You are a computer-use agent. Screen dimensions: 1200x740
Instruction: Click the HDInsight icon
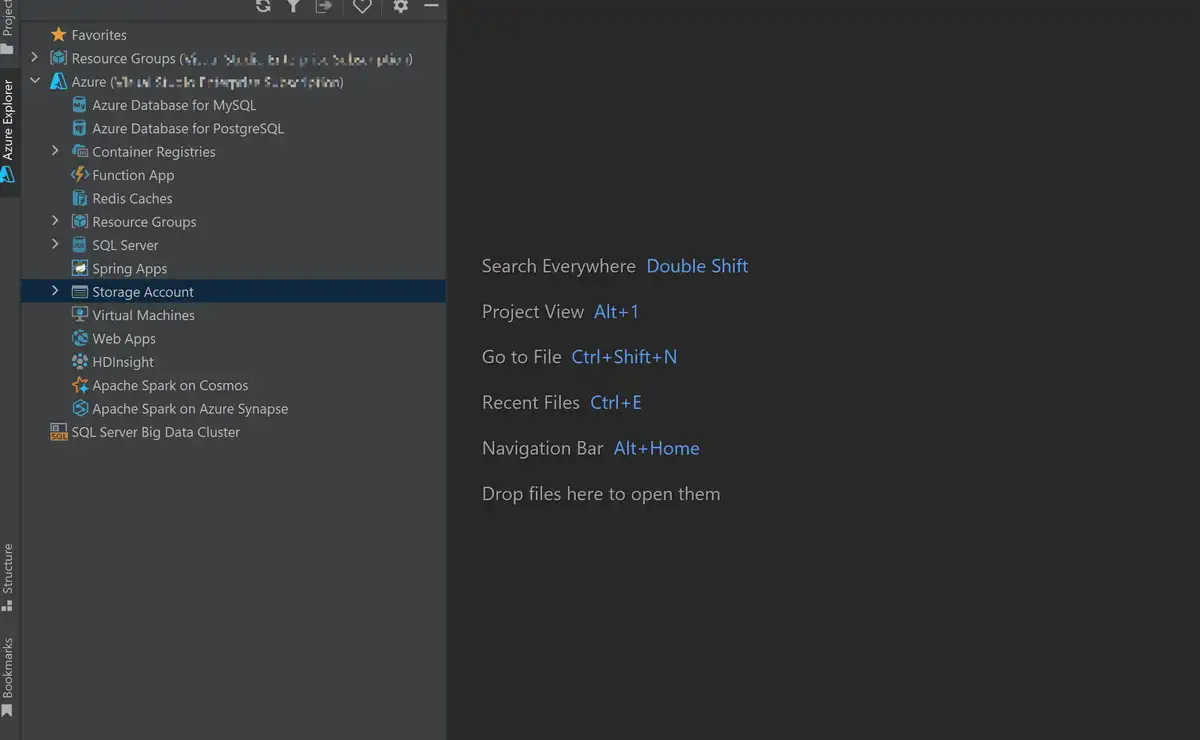pos(80,362)
